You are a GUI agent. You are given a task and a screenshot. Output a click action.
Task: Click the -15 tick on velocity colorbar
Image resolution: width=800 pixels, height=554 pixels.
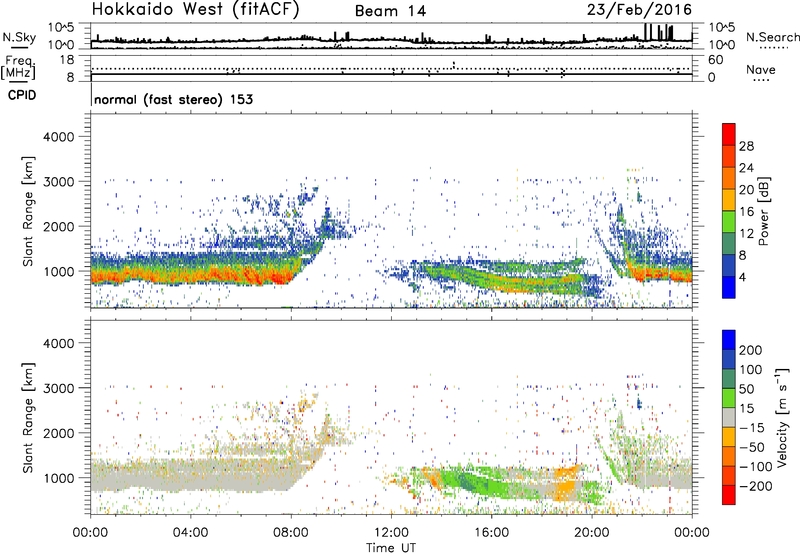point(752,428)
